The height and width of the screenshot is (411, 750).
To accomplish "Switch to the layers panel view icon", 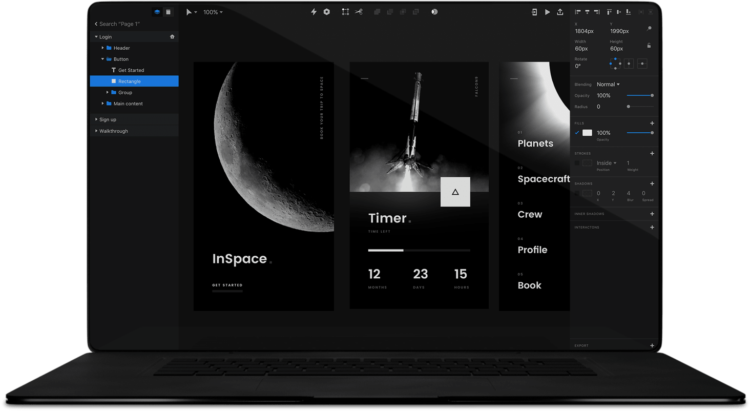I will [157, 12].
